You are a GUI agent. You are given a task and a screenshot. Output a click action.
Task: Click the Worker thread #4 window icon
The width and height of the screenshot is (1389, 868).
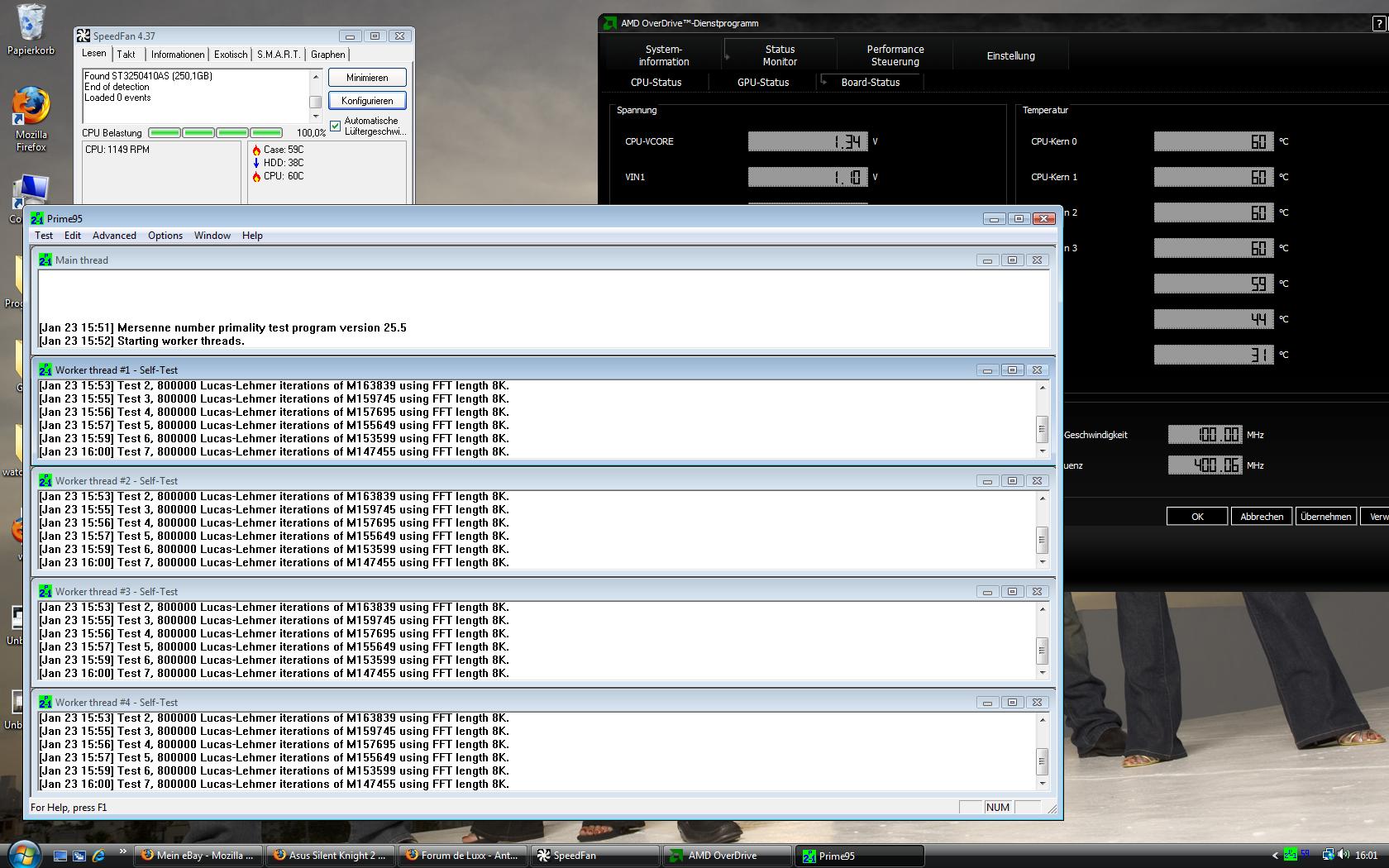tap(45, 702)
